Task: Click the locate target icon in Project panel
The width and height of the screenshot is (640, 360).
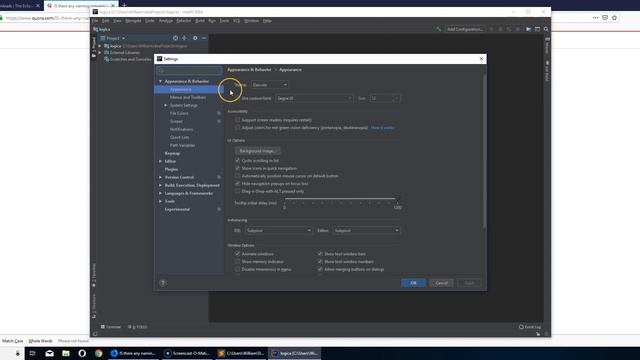Action: 175,38
